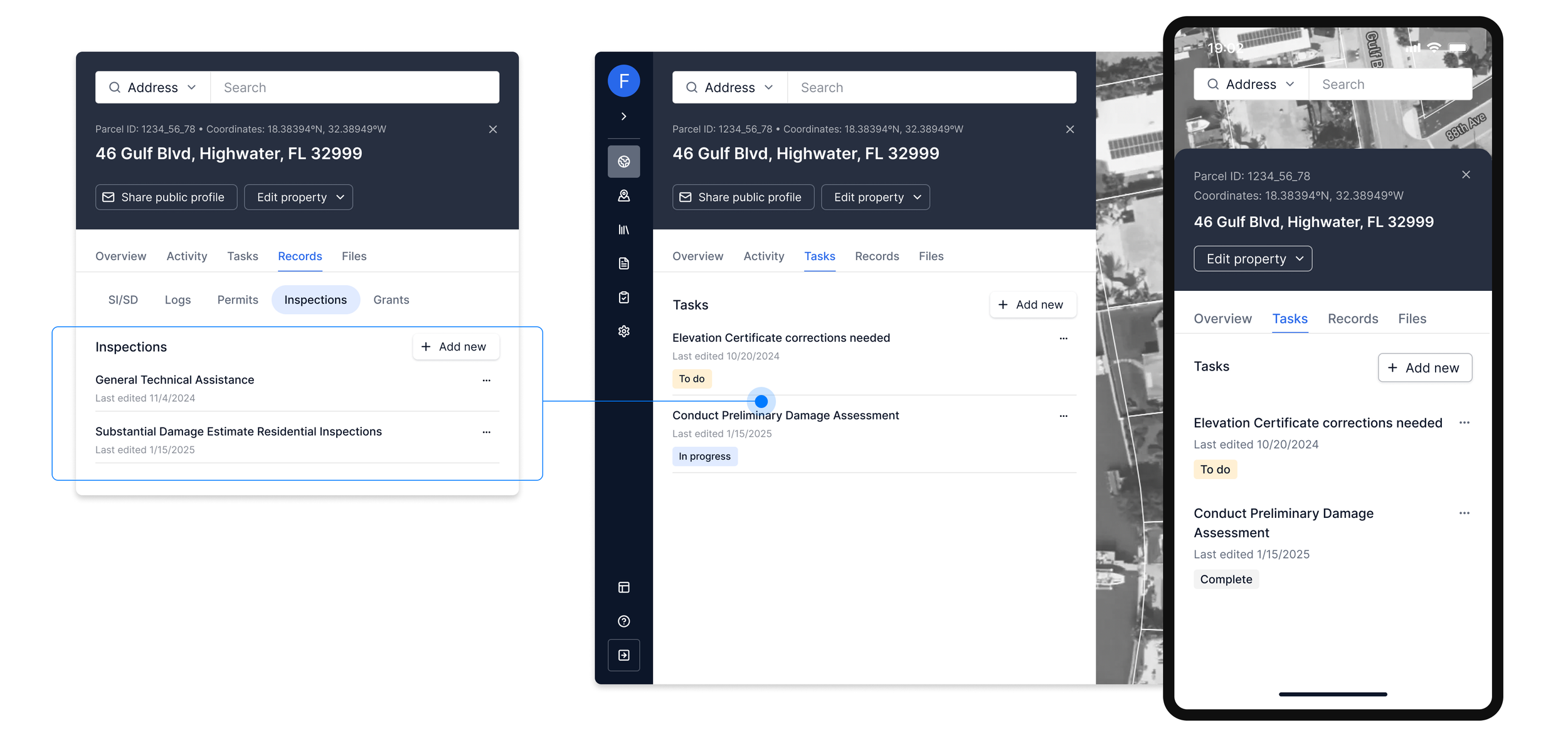Screen dimensions: 1568x736
Task: Click Add new button in Inspections section
Action: (x=455, y=347)
